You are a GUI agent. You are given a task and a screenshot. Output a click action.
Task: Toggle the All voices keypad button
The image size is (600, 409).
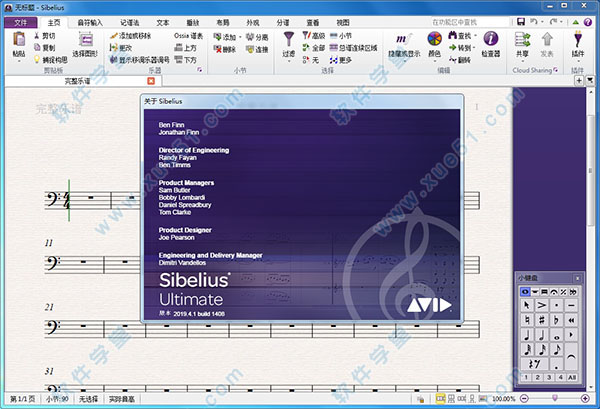pos(571,377)
